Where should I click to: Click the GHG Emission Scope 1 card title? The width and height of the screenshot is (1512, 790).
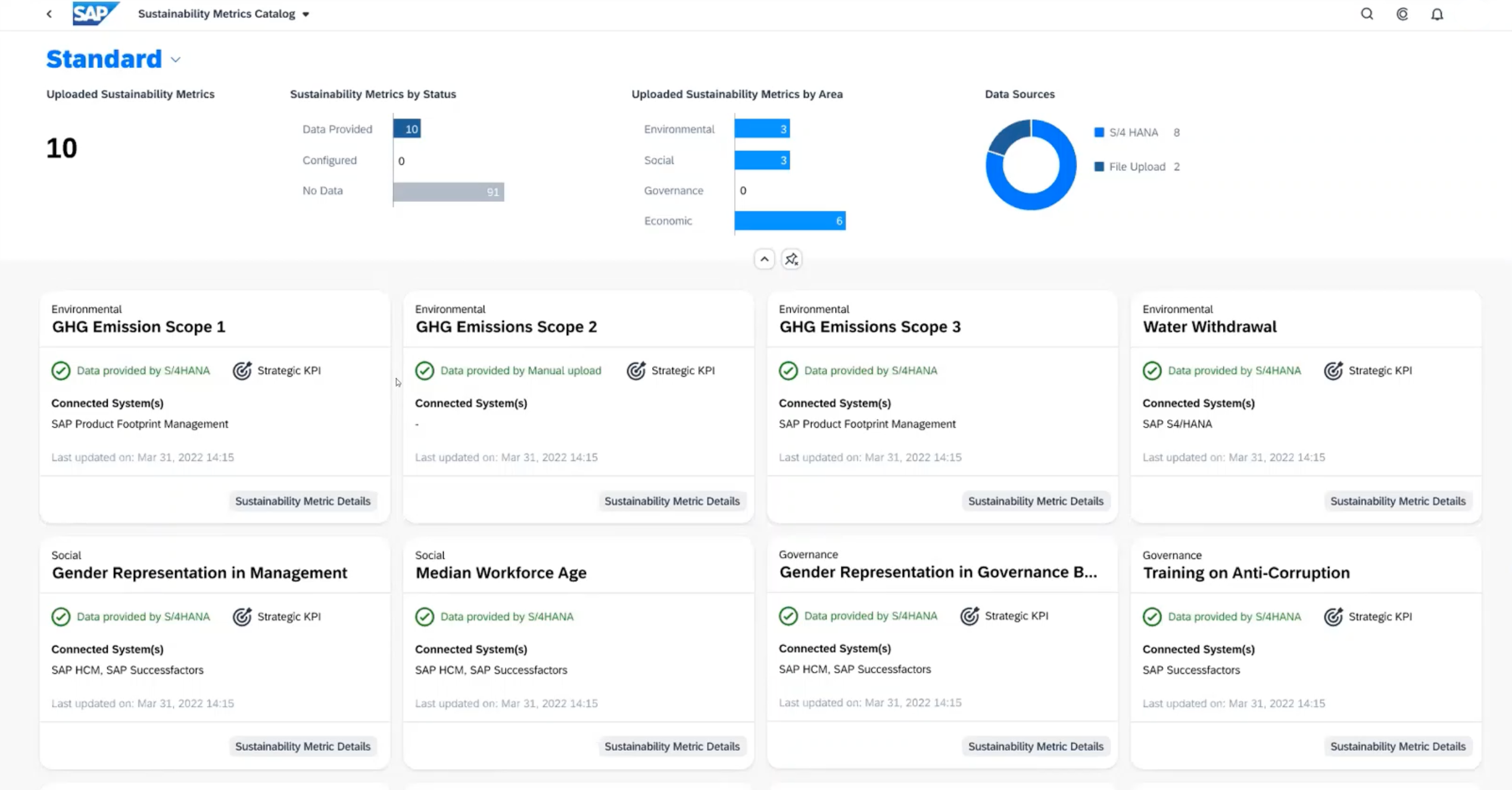tap(139, 326)
